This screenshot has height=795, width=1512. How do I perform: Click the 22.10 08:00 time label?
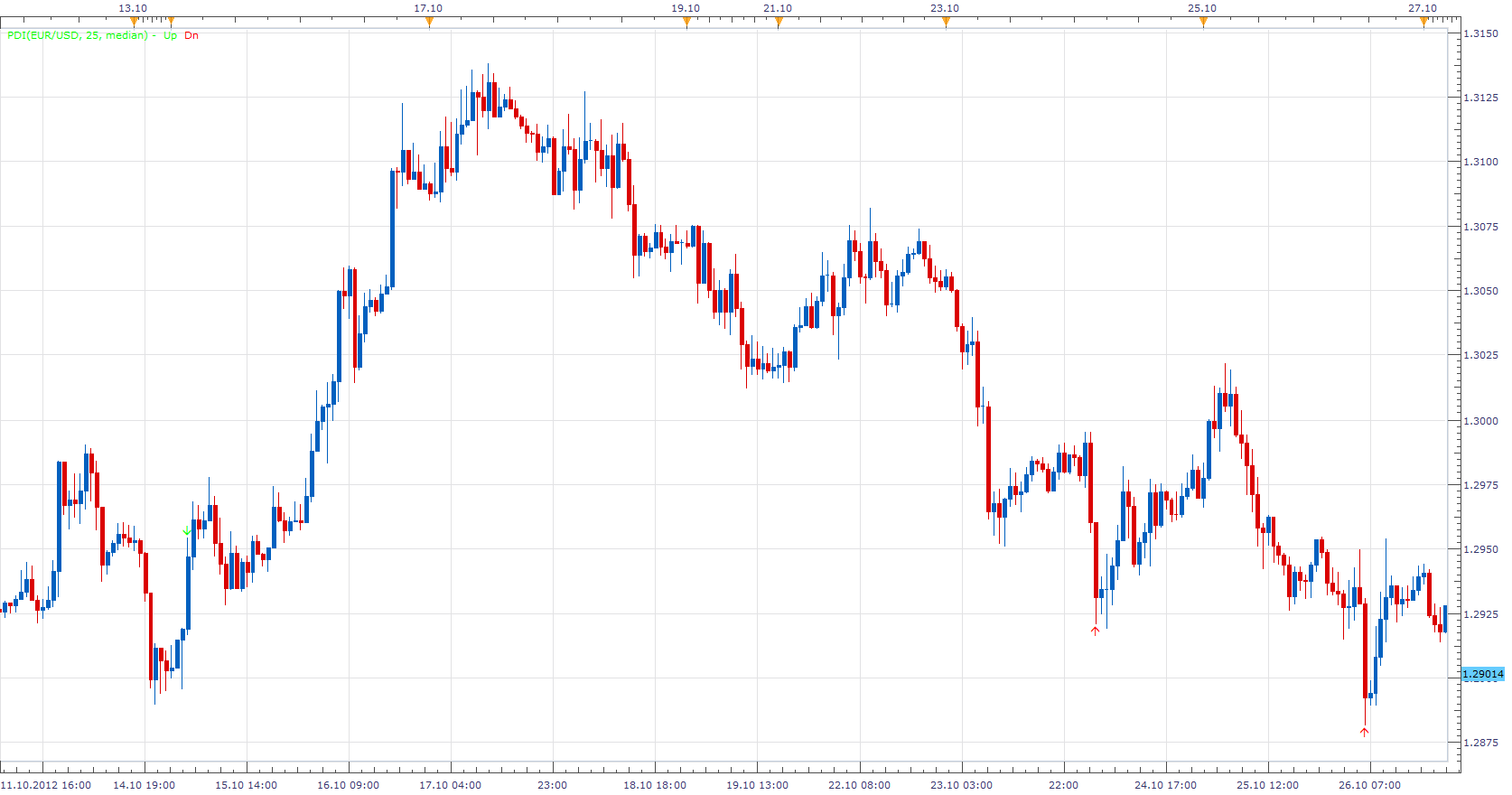(x=860, y=785)
